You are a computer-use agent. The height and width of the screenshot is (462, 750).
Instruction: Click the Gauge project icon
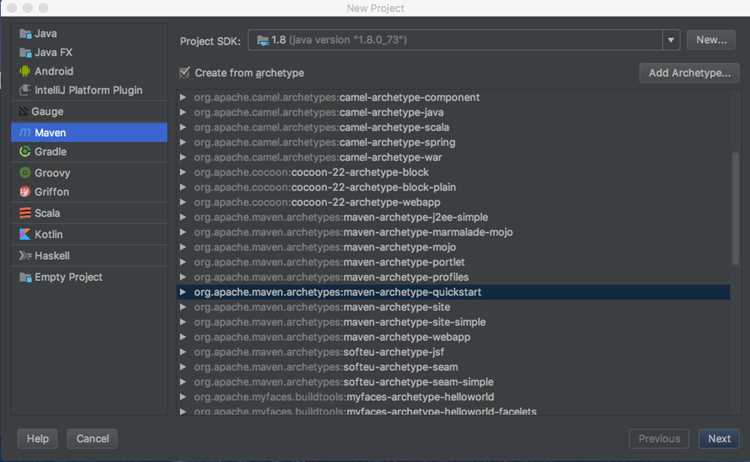(23, 111)
